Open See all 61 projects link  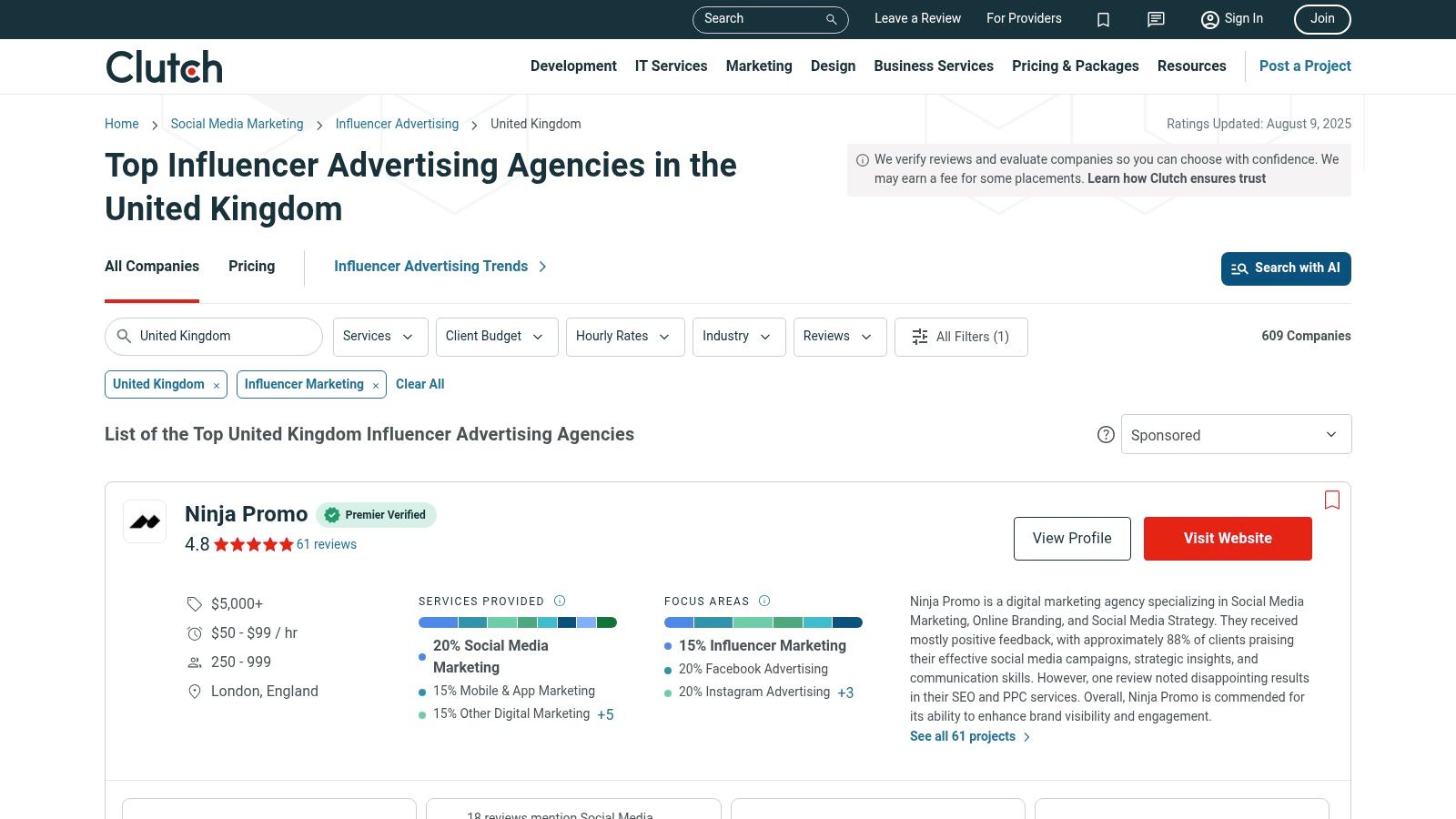click(x=970, y=736)
